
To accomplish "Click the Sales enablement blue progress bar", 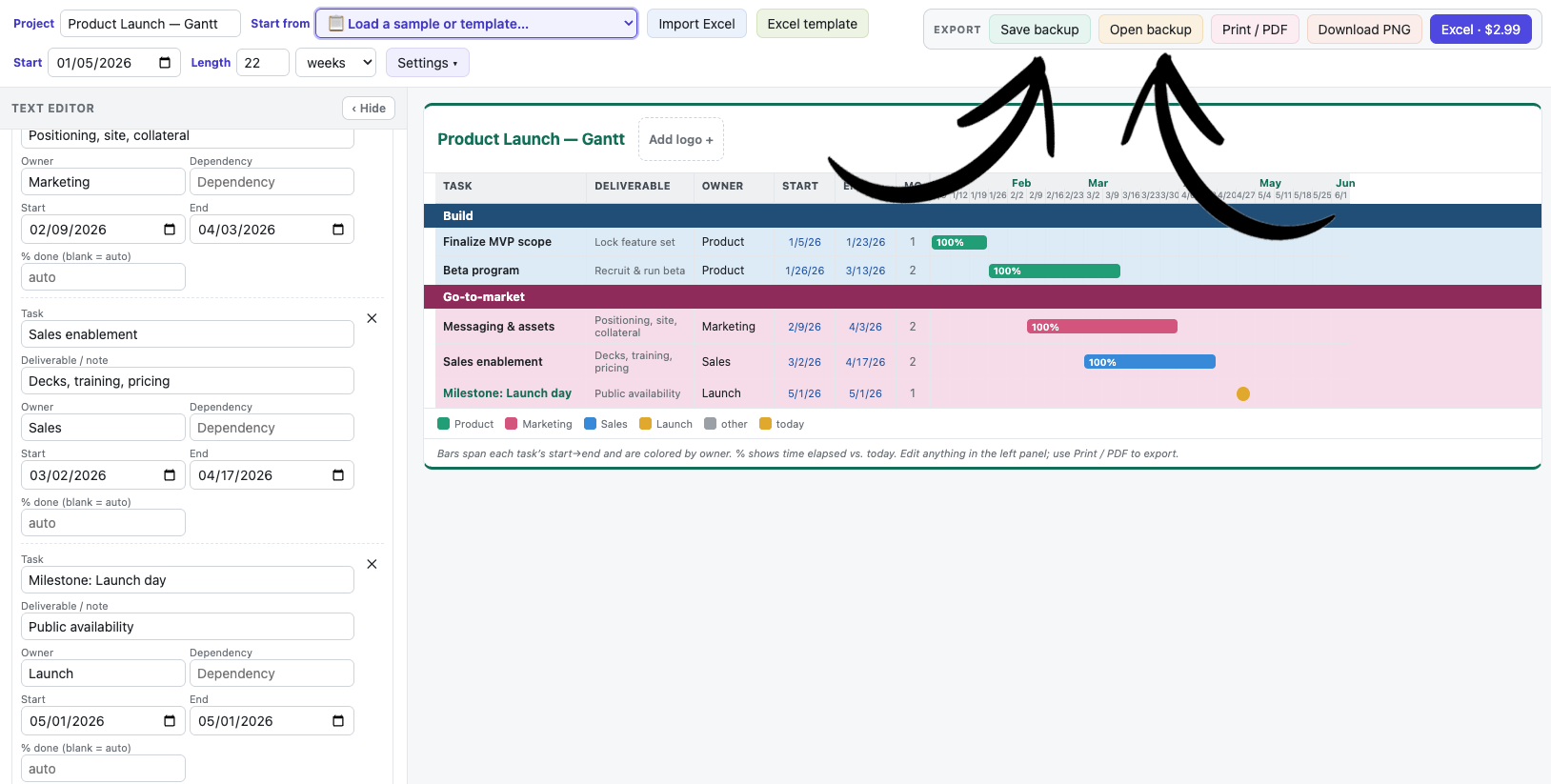I will point(1150,362).
